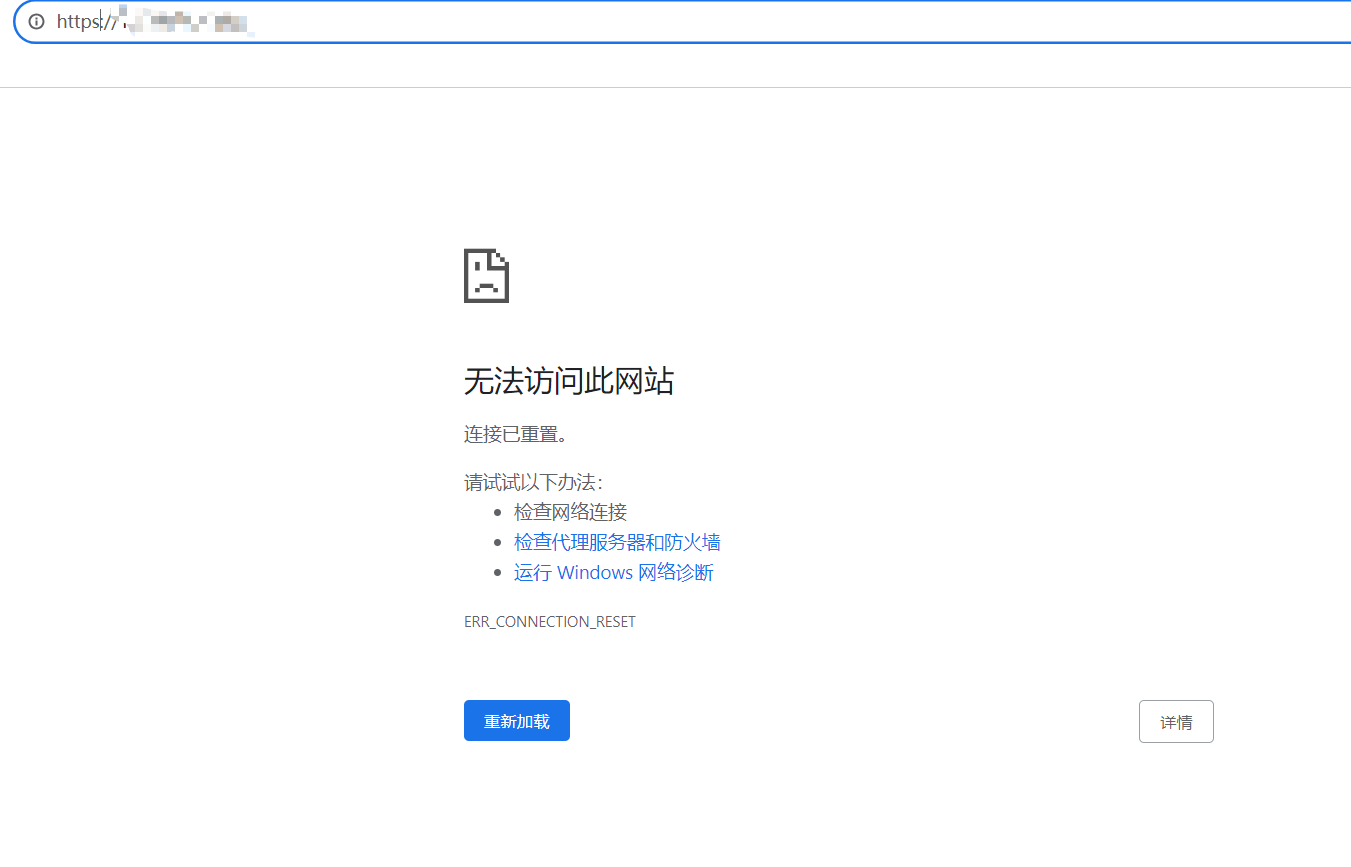This screenshot has width=1351, height=867.
Task: Select the ERR_CONNECTION_RESET error code text
Action: click(550, 622)
